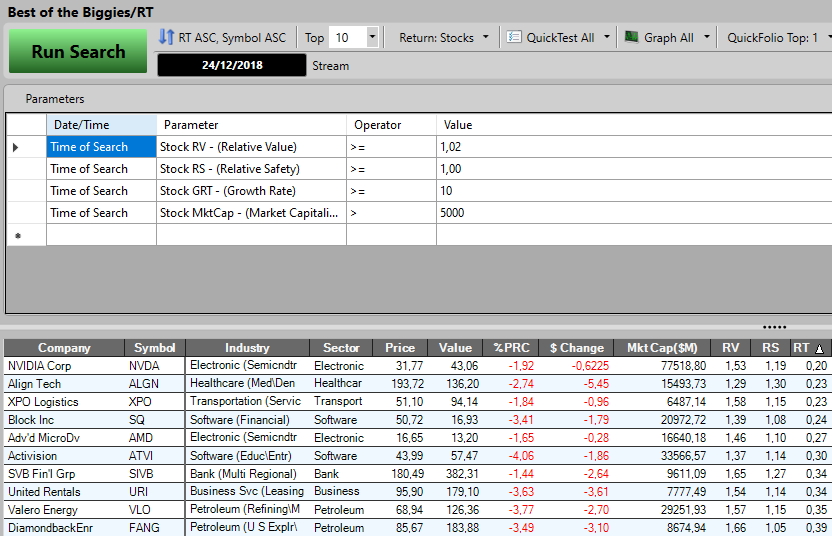Screen dimensions: 832x536
Task: Click the Operator column header
Action: (x=392, y=125)
